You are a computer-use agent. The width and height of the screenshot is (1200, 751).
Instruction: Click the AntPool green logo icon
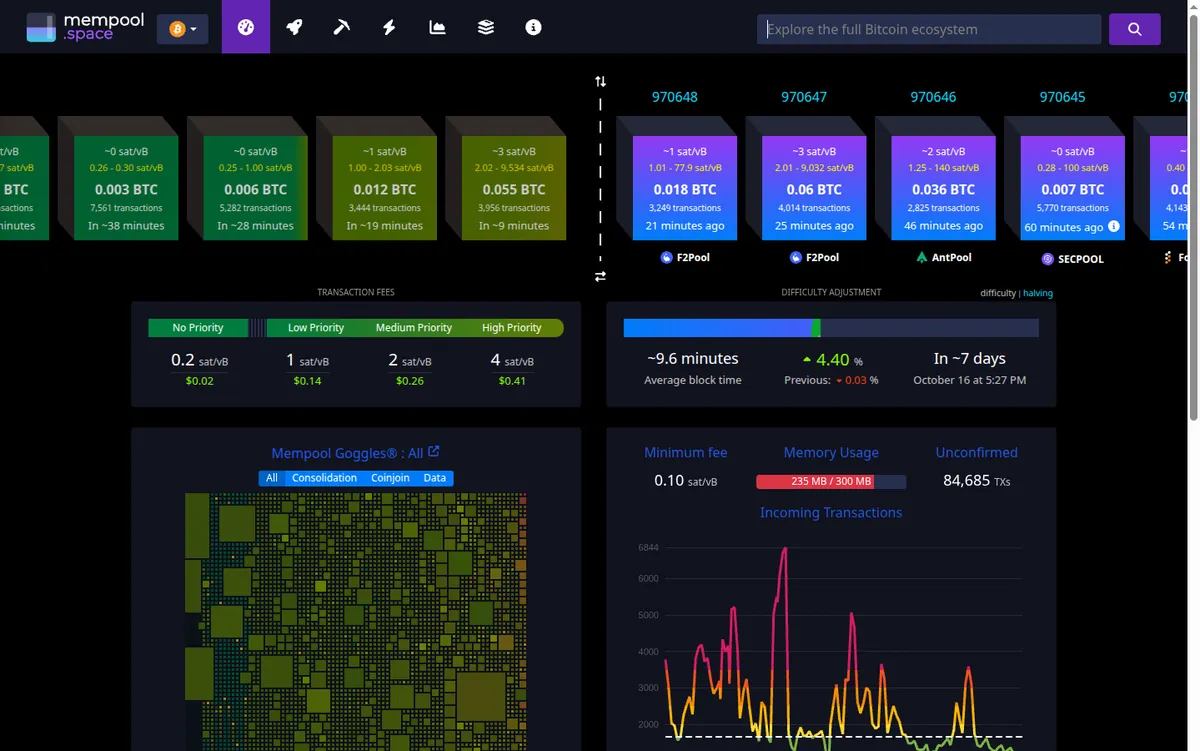point(922,257)
